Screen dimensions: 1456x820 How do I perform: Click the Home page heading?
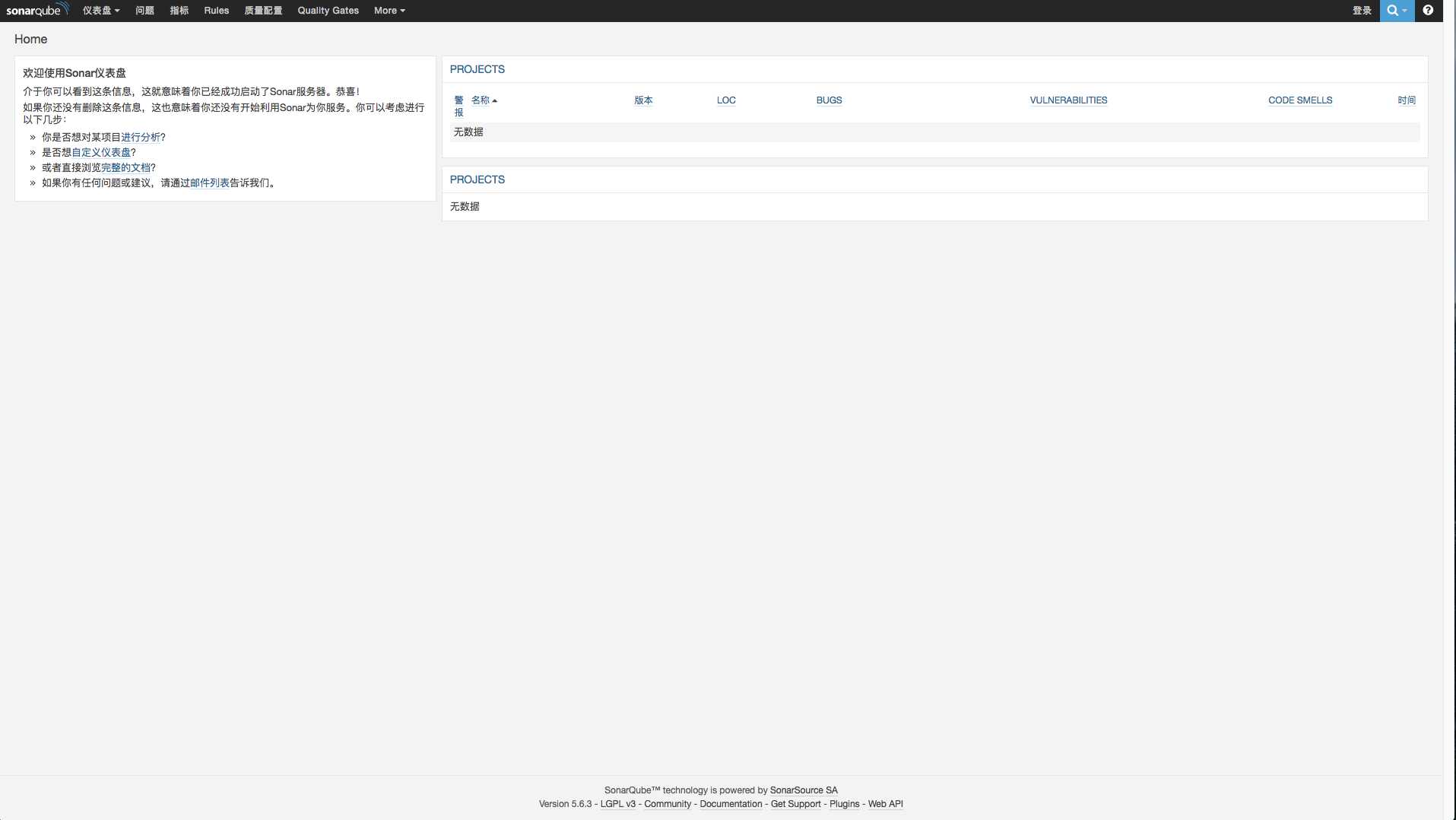tap(30, 39)
